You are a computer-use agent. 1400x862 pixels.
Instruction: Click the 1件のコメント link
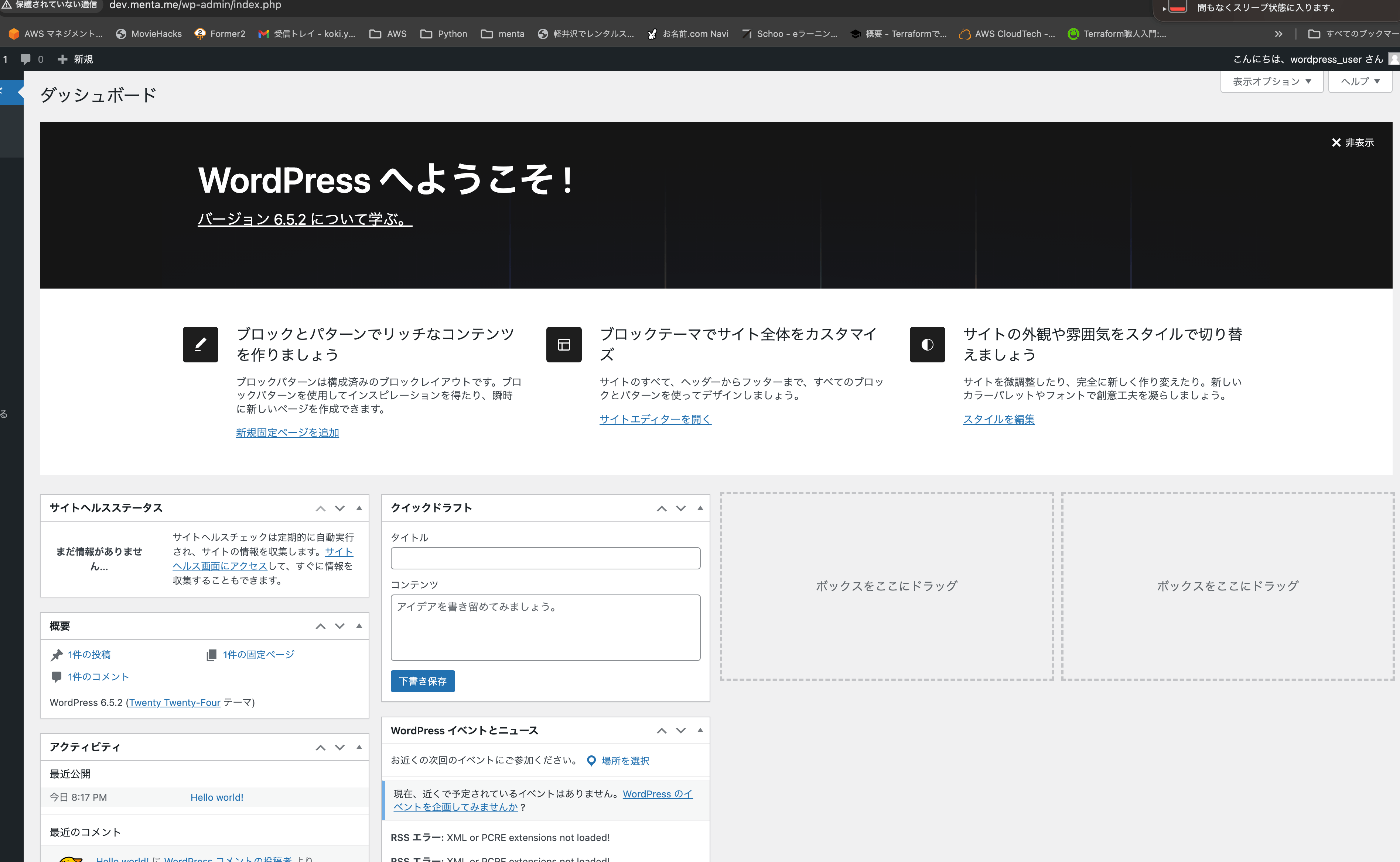pyautogui.click(x=98, y=677)
